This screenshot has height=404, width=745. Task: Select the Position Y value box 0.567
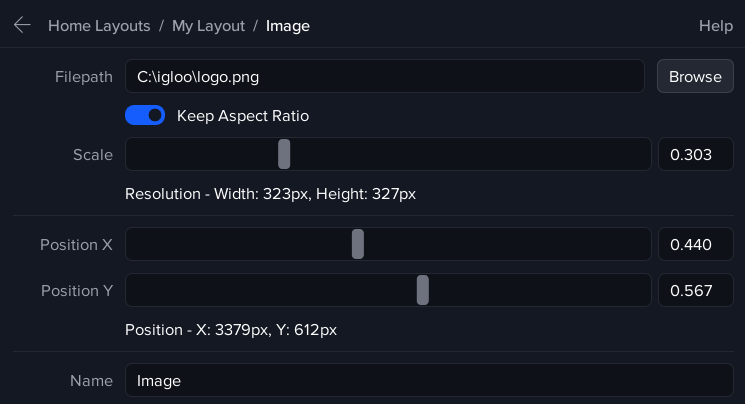695,291
